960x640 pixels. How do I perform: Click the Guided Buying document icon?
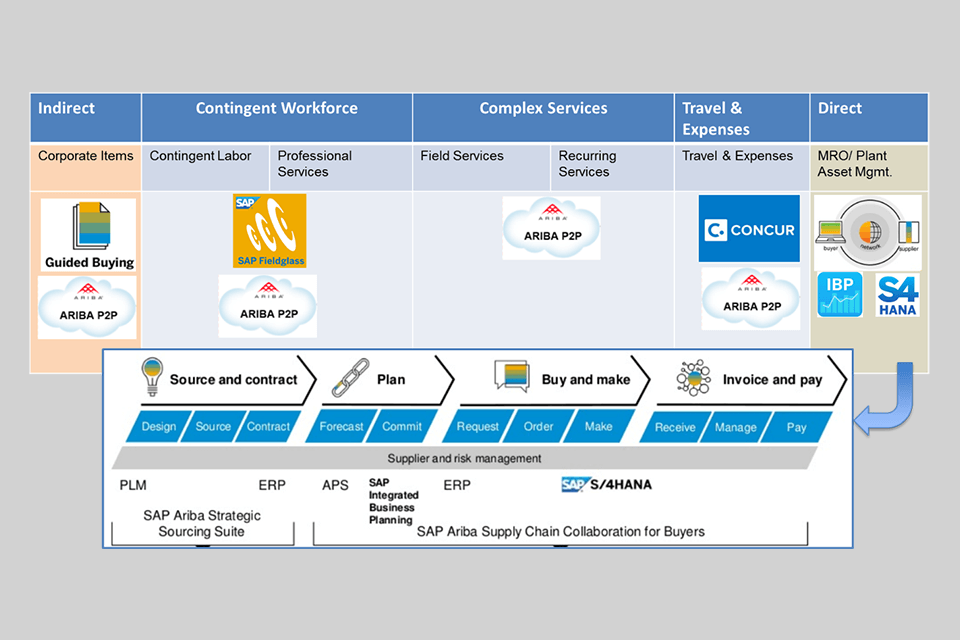pyautogui.click(x=91, y=226)
